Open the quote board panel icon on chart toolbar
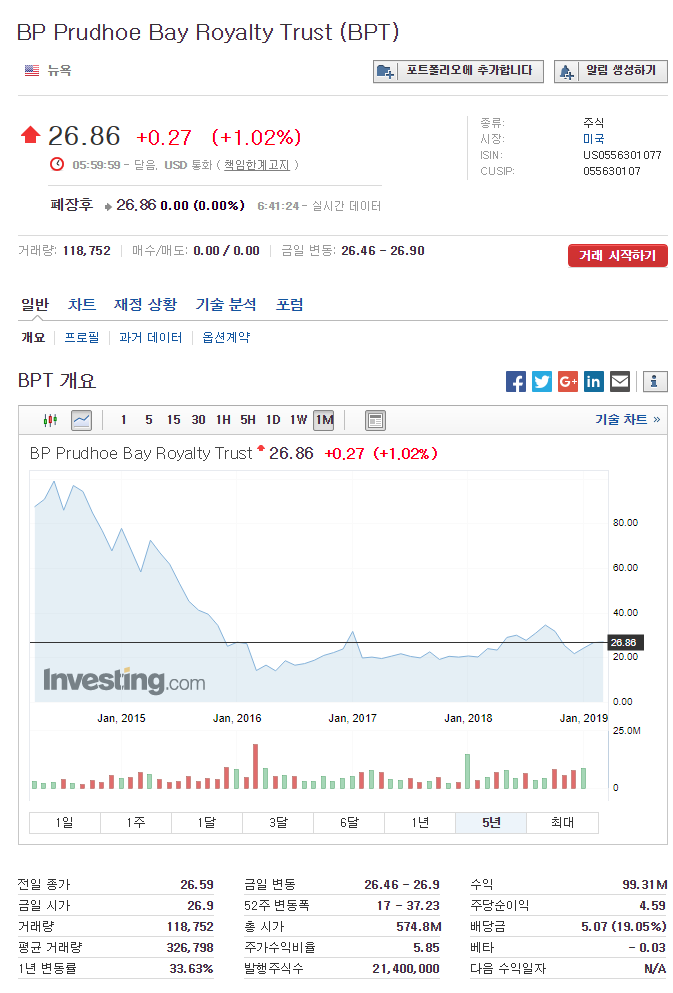This screenshot has width=673, height=993. (375, 420)
